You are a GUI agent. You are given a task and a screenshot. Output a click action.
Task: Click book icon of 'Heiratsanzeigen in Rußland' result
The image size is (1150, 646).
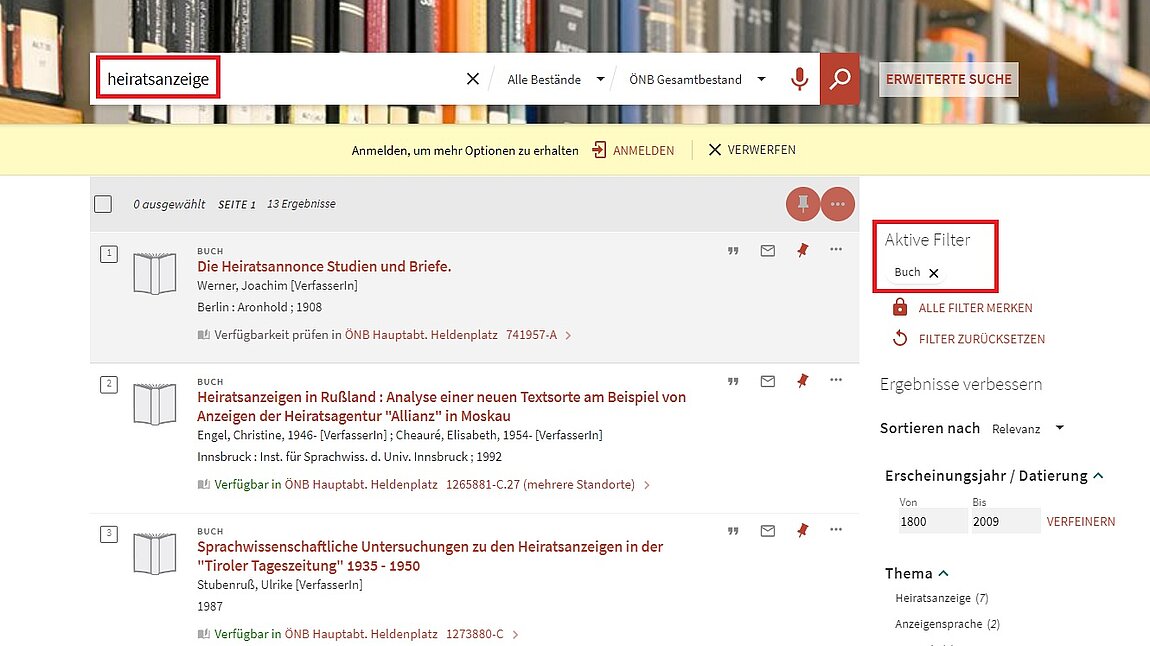155,404
